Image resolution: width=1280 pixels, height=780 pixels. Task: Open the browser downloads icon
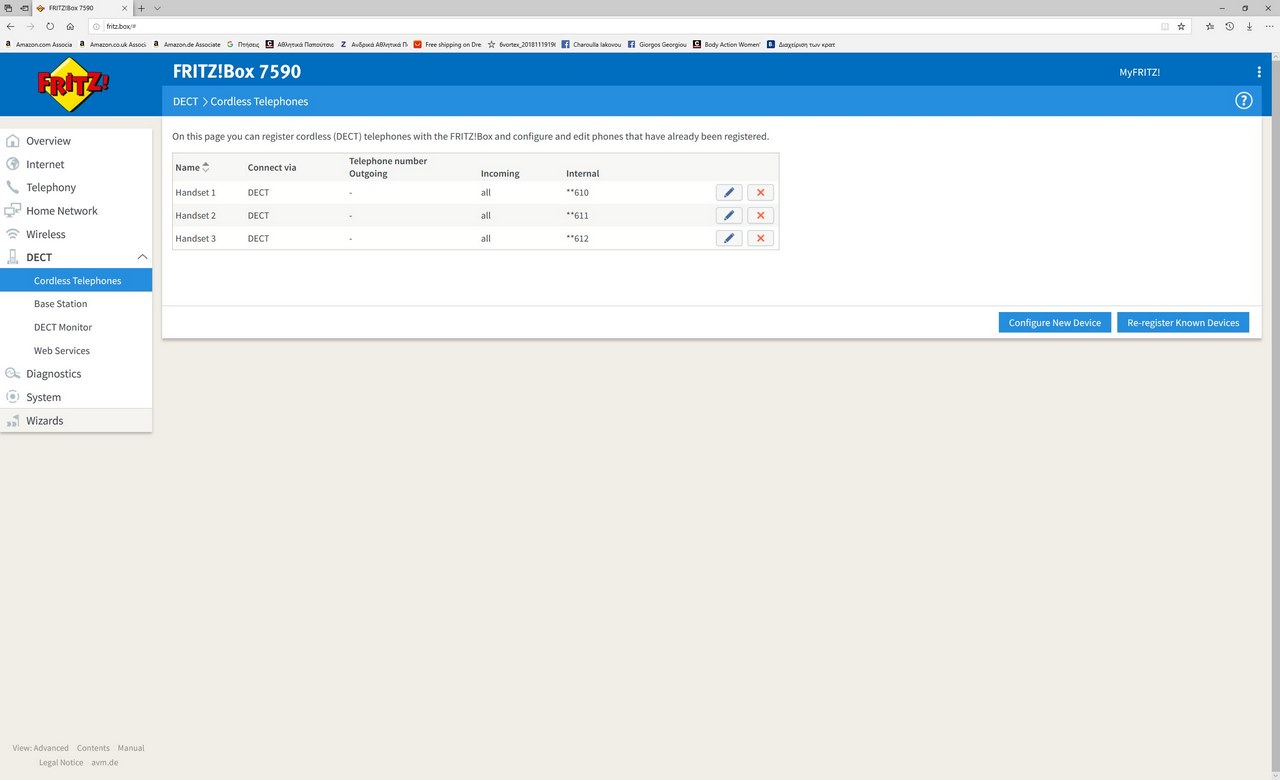(1249, 26)
